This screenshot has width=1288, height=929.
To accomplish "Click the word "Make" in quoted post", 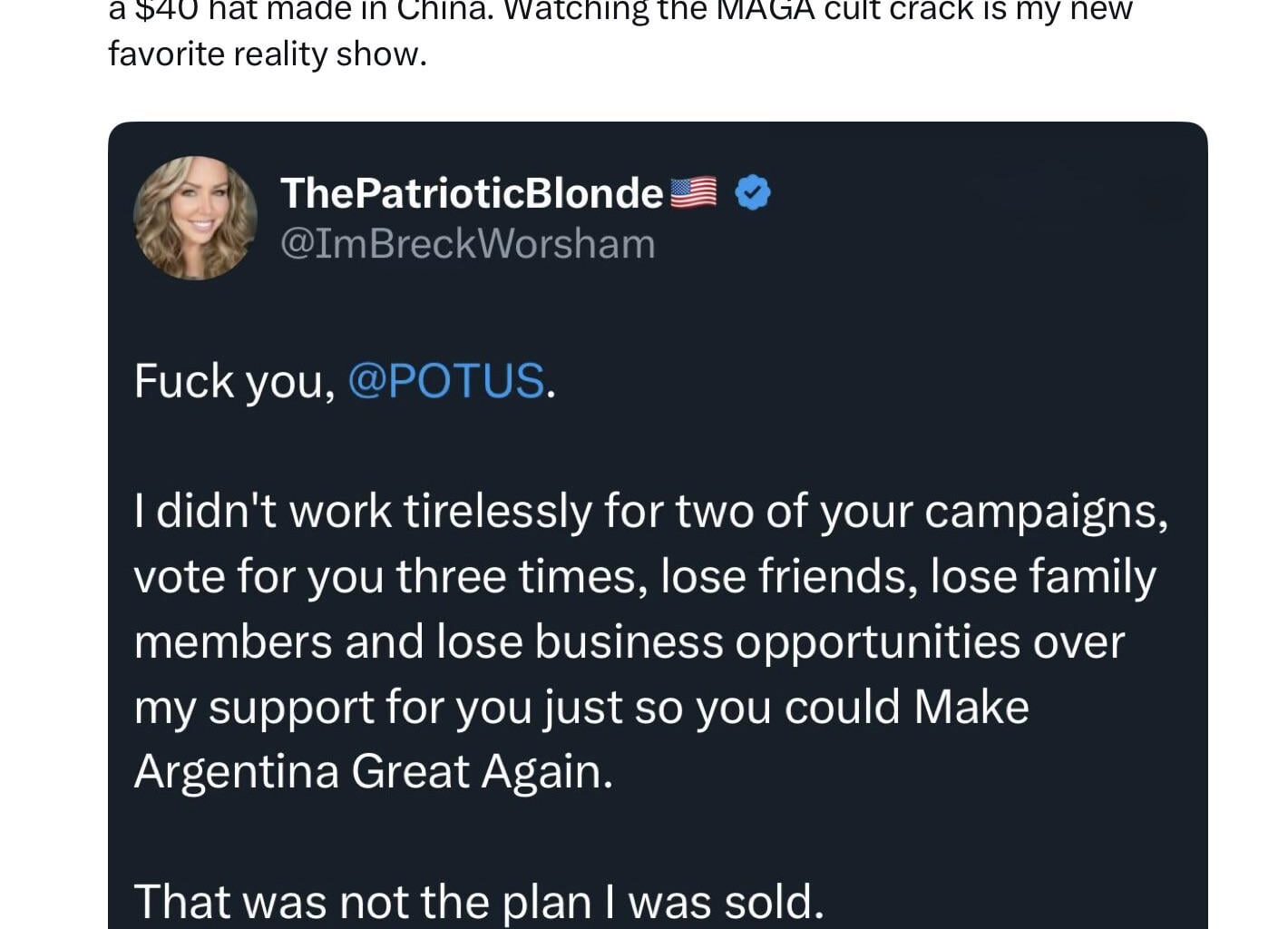I will [x=971, y=708].
